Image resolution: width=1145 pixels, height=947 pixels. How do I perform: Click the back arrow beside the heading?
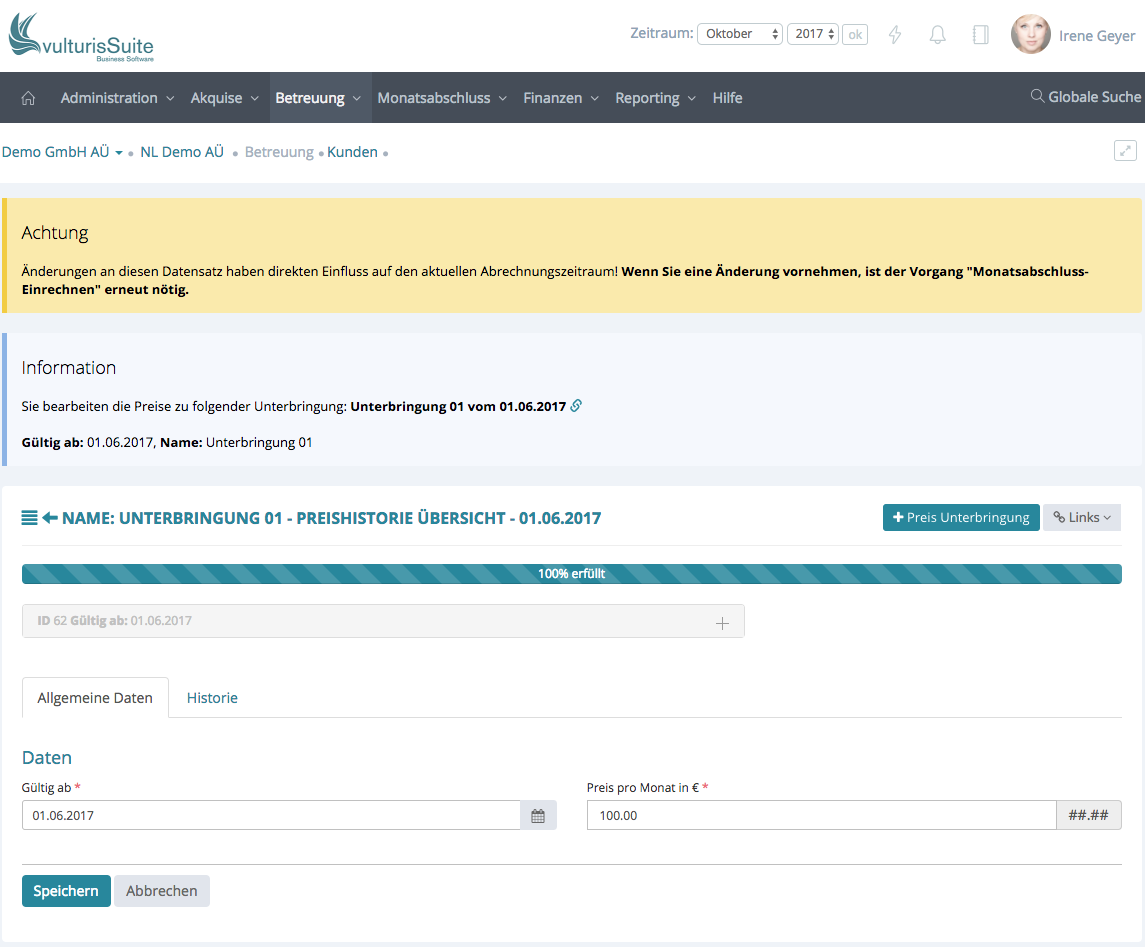(50, 518)
